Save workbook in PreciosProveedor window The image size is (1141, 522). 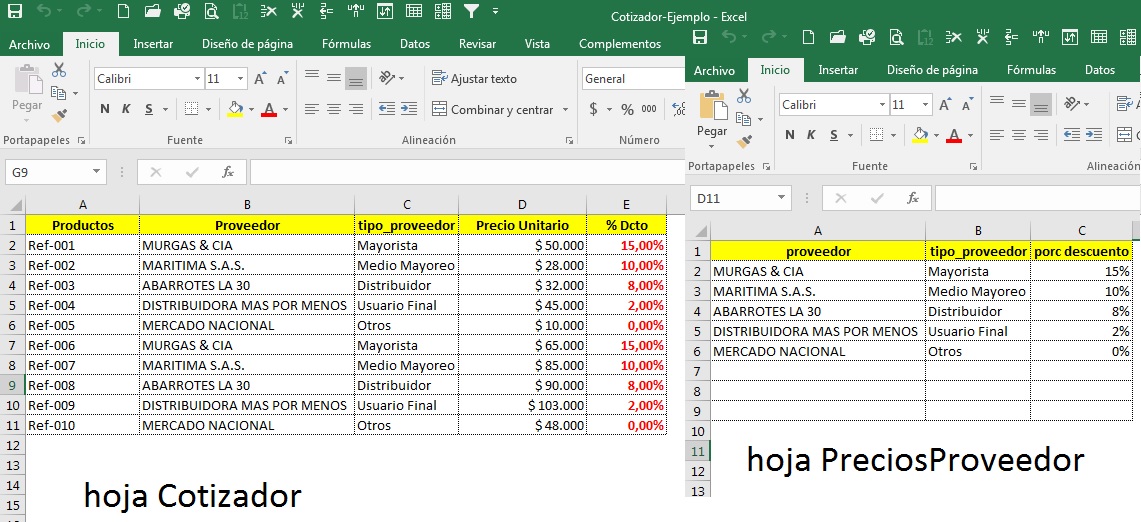coord(699,37)
